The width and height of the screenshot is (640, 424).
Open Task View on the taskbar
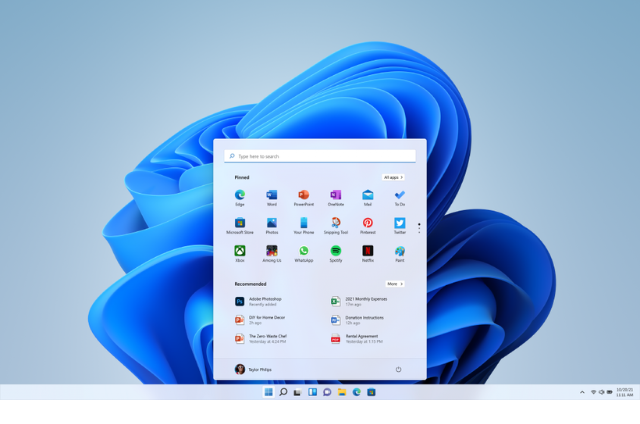click(298, 392)
